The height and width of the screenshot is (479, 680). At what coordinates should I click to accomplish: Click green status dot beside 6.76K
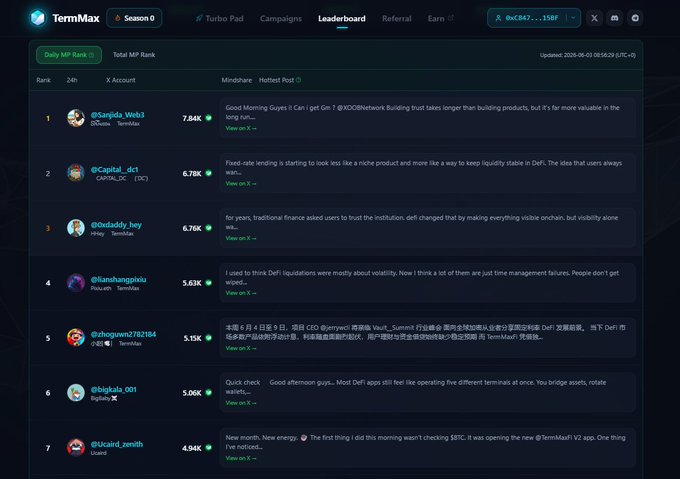point(209,228)
